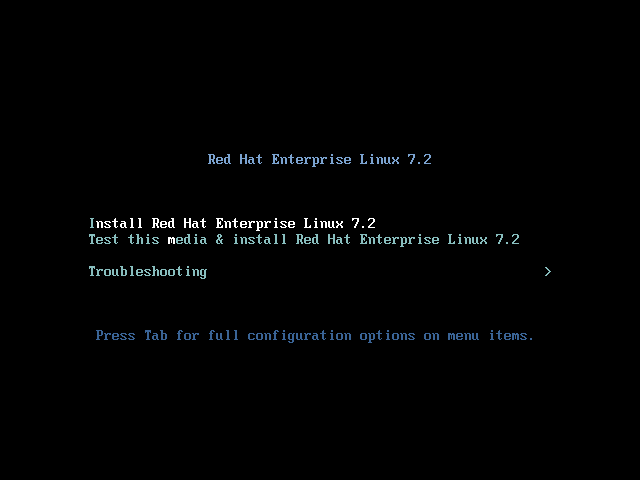Click 7.2 in the heading title

420,159
